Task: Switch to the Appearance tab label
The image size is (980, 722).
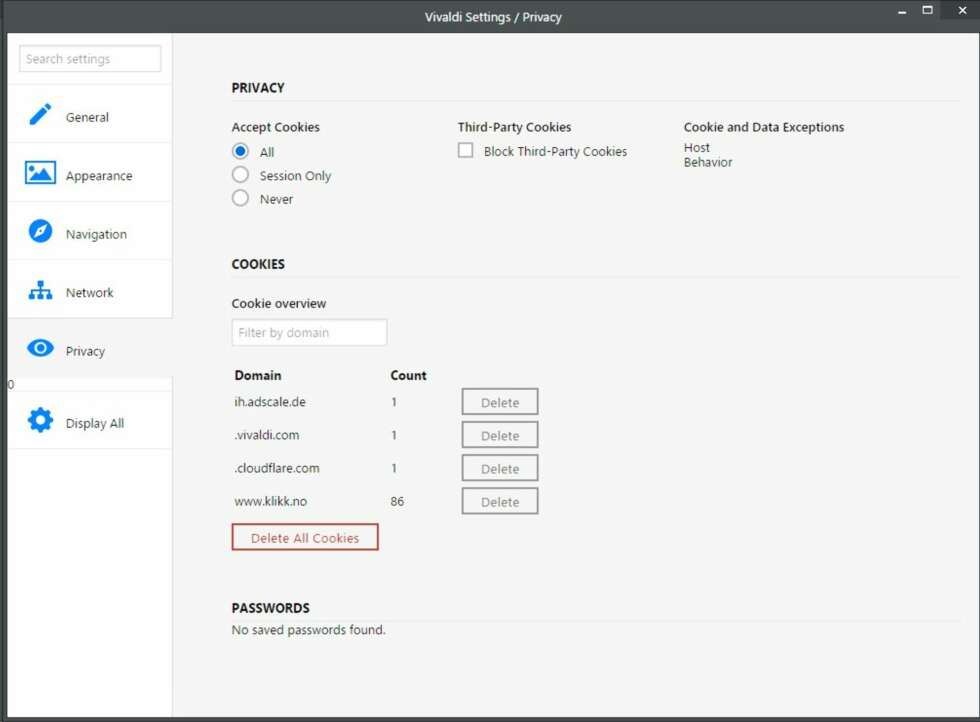Action: 99,176
